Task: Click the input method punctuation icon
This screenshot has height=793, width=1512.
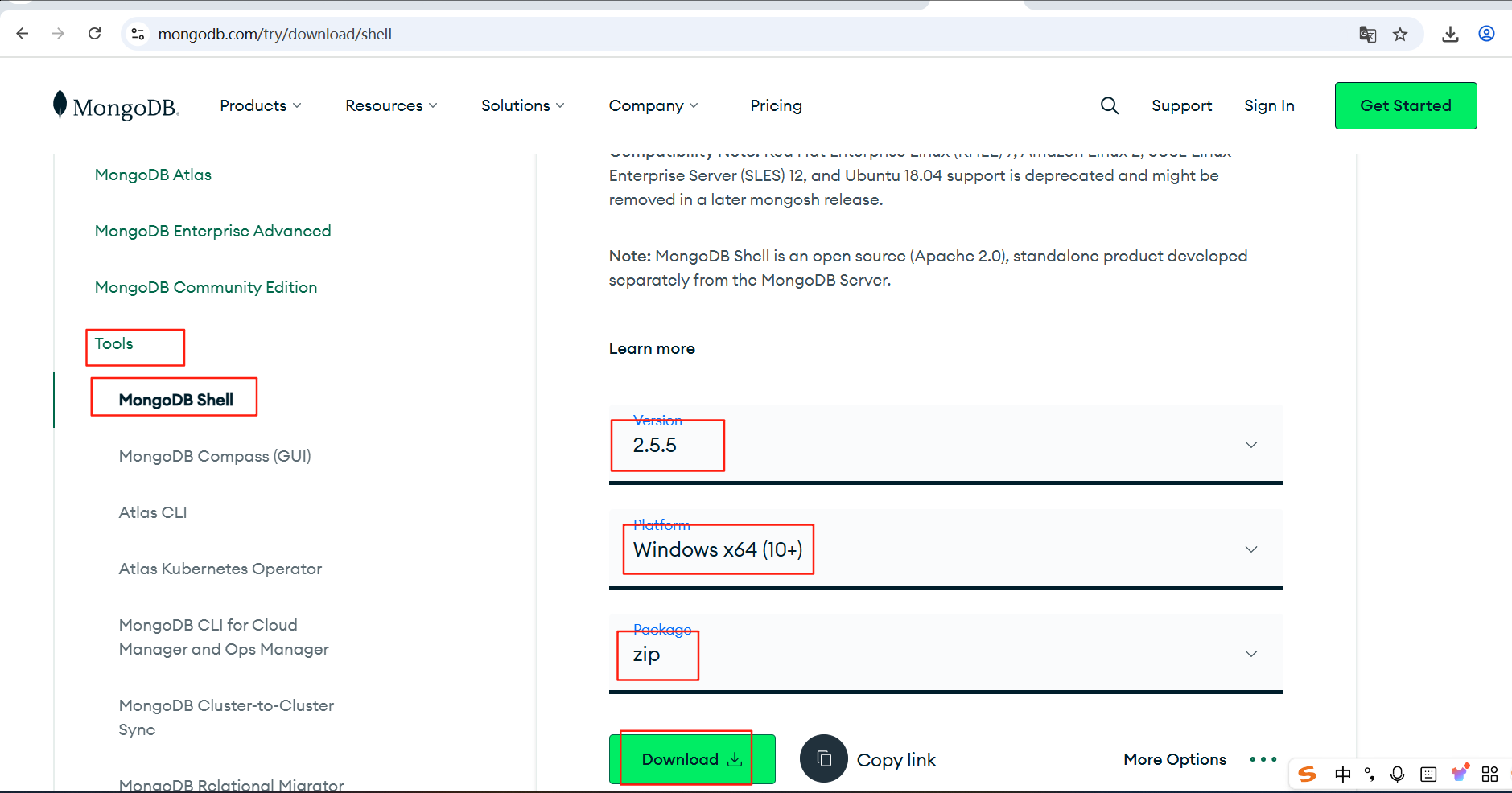Action: click(x=1370, y=774)
